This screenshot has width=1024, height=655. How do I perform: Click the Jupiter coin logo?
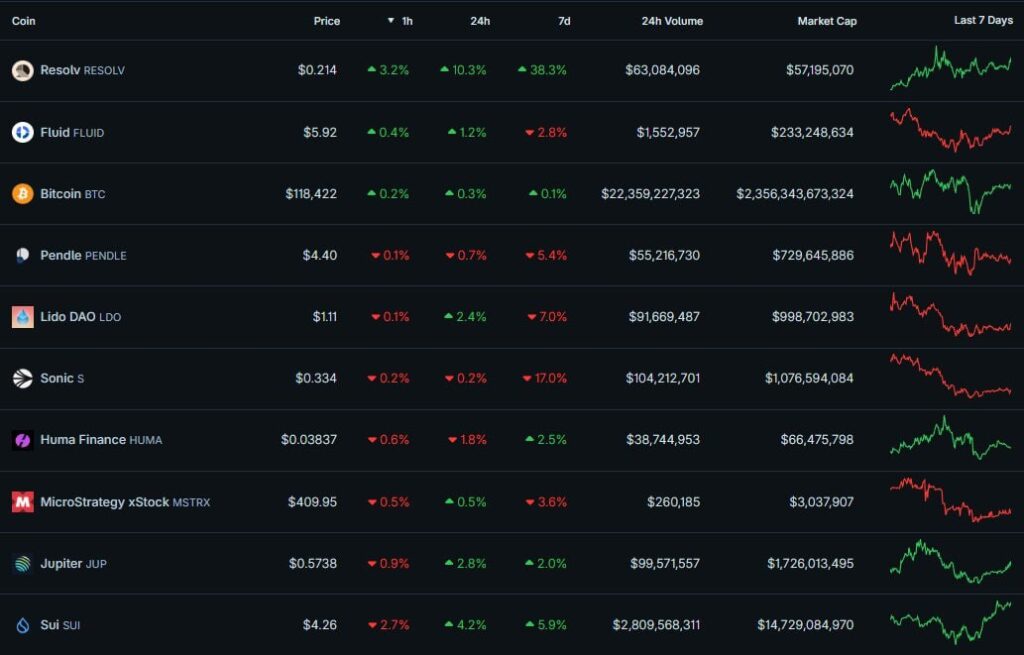[x=21, y=563]
